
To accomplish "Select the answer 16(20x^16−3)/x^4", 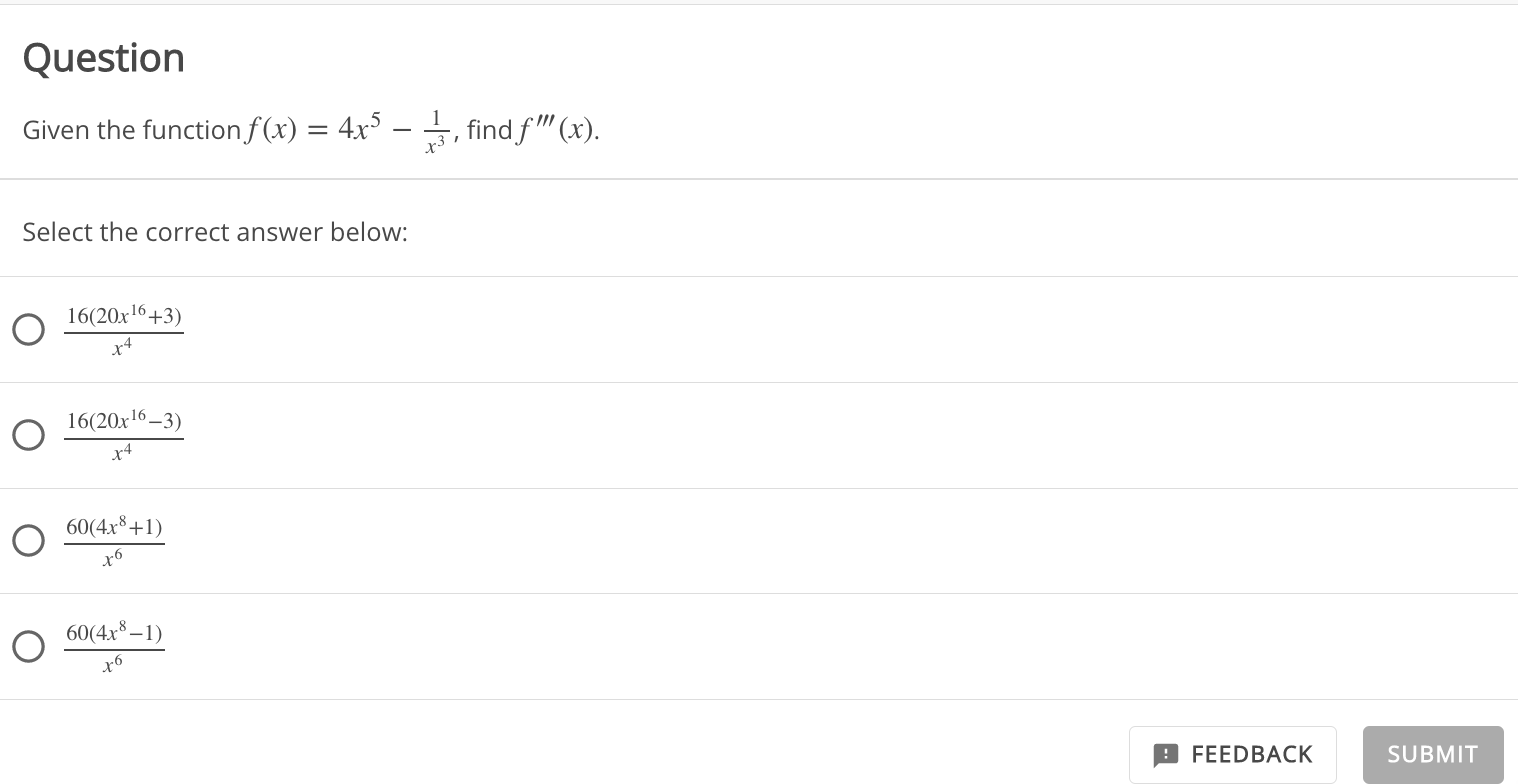I will [x=29, y=435].
